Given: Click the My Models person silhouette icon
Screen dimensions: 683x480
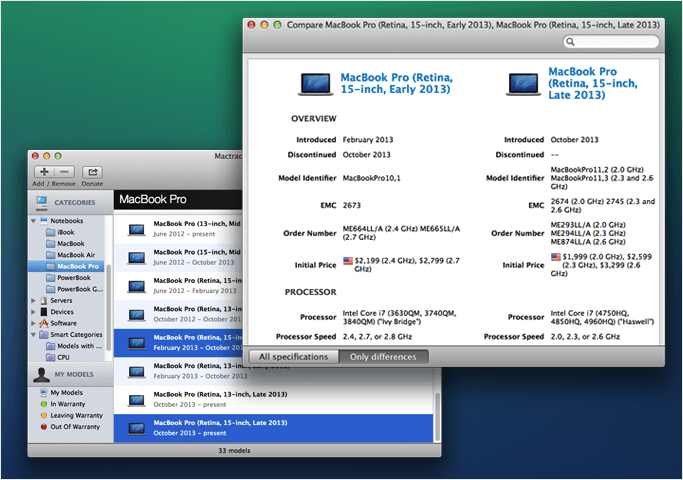Looking at the screenshot, I should (41, 375).
